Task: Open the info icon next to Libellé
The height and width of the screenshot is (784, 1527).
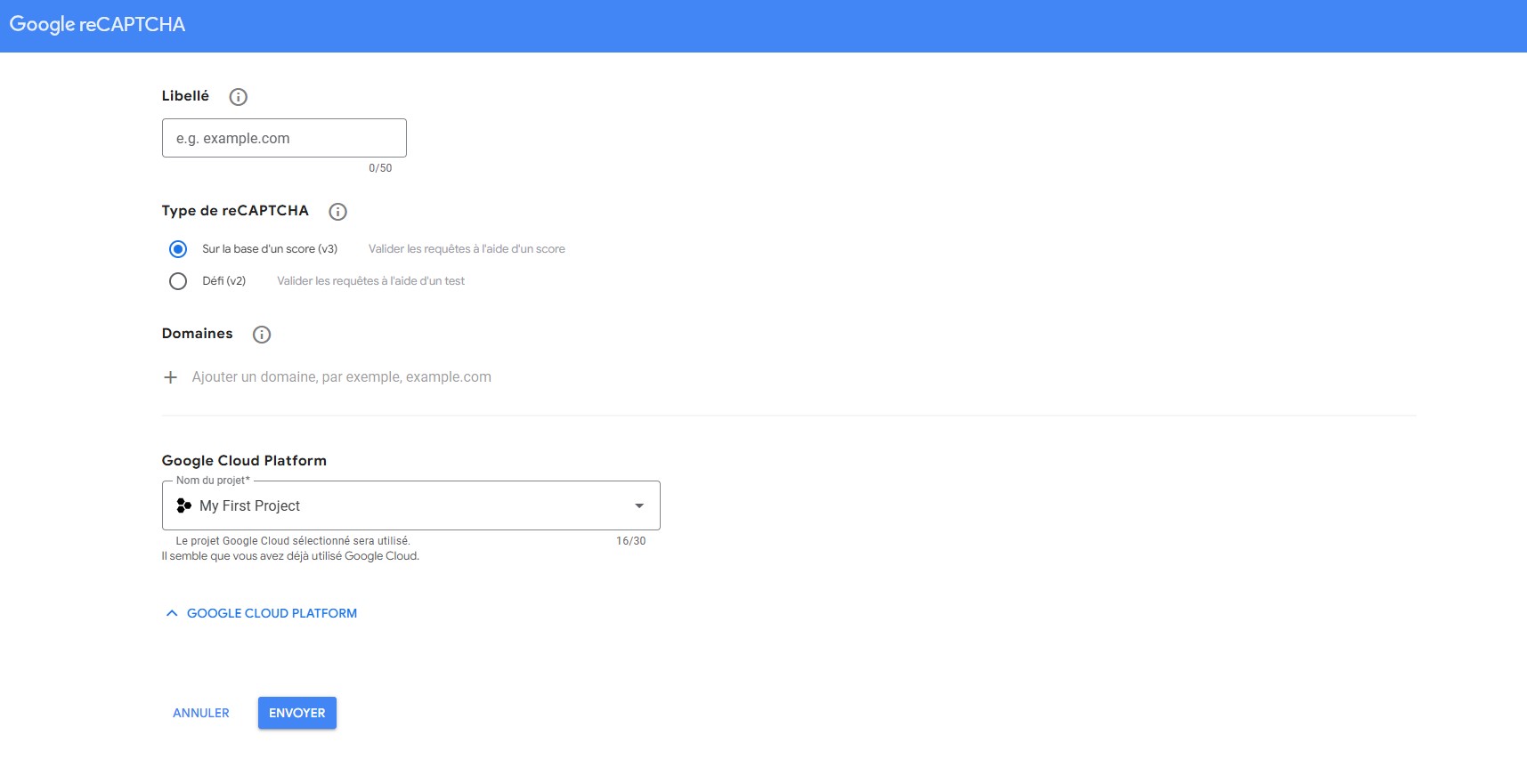Action: 238,97
